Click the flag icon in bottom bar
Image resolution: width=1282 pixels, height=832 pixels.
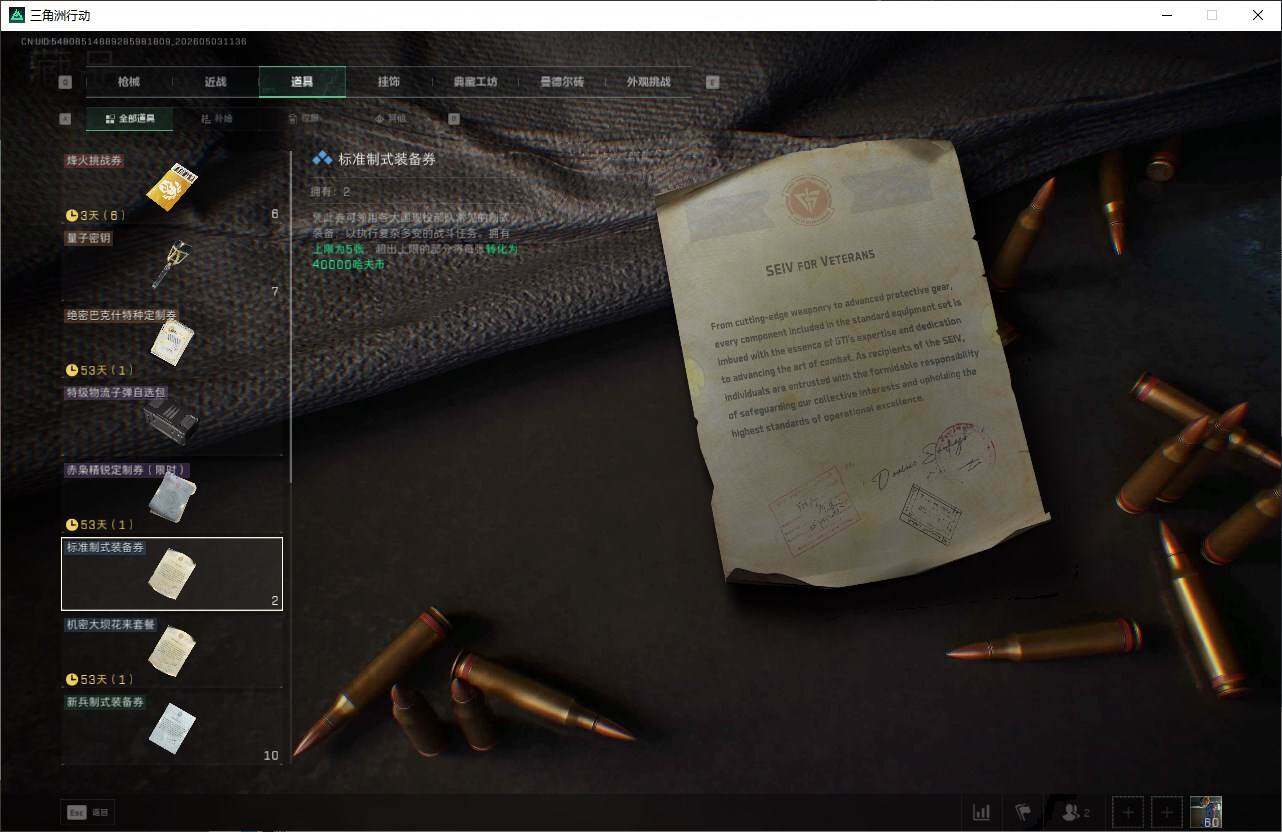coord(1023,812)
